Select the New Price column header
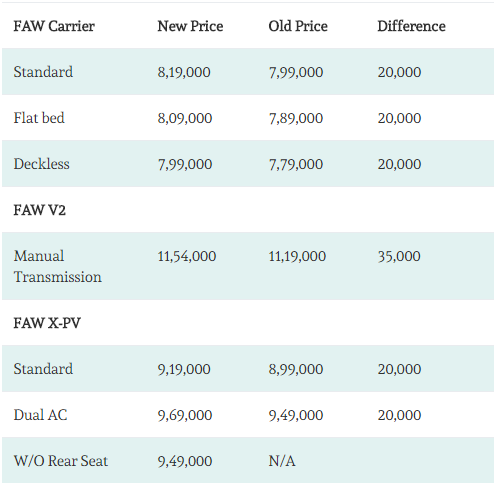Screen dimensions: 499x485 coord(190,26)
